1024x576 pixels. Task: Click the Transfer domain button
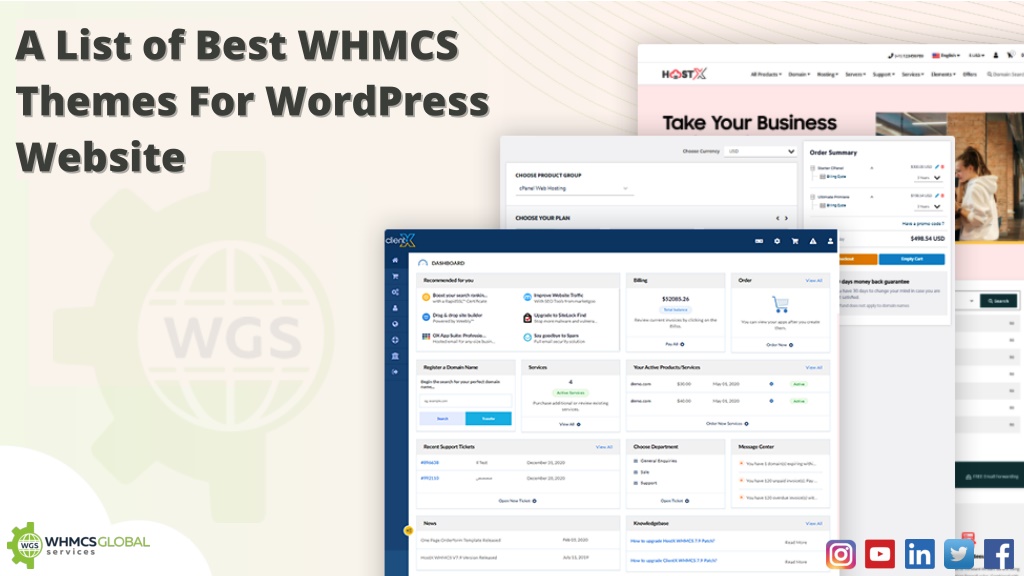click(488, 419)
